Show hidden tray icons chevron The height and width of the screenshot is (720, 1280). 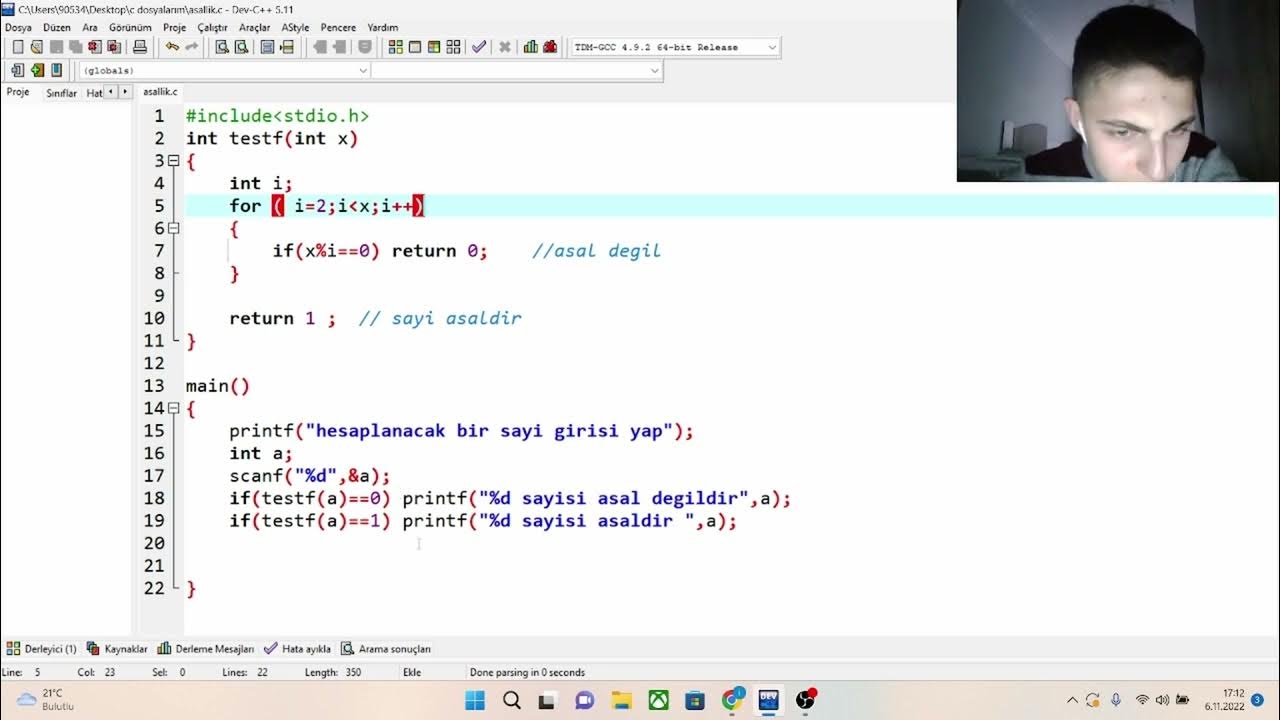pyautogui.click(x=1072, y=700)
